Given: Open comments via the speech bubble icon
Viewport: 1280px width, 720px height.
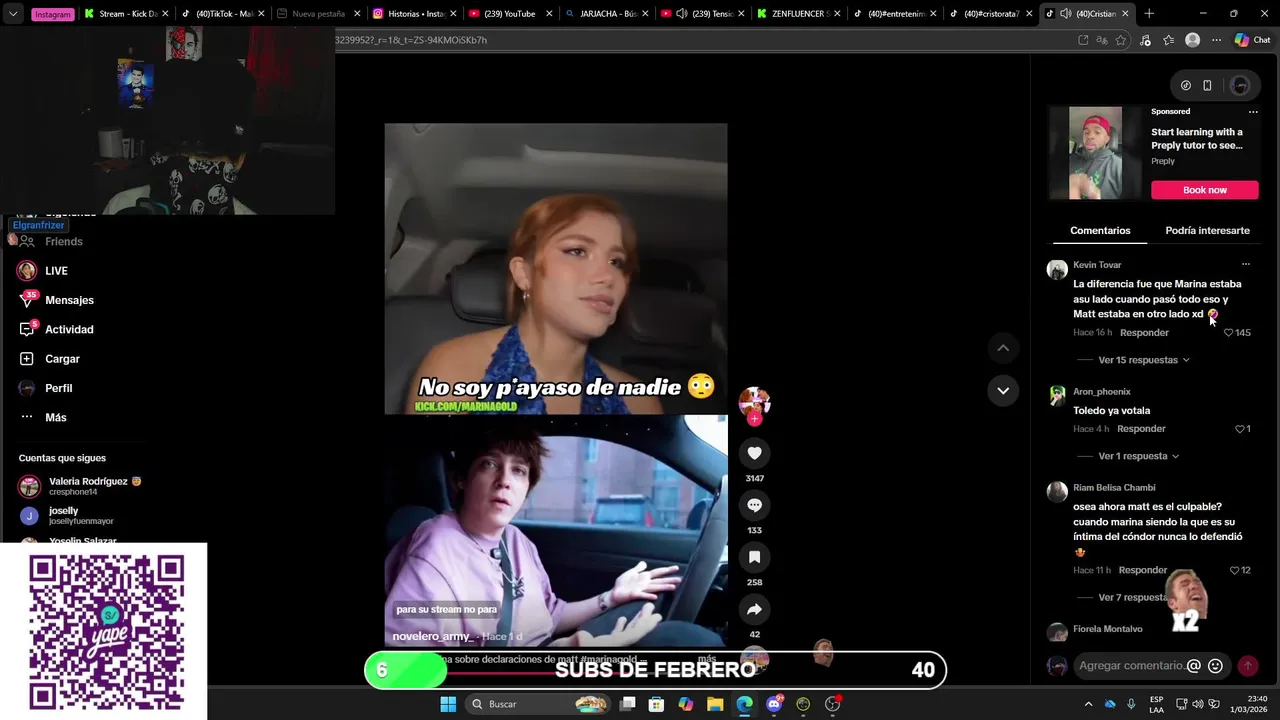Looking at the screenshot, I should tap(754, 505).
